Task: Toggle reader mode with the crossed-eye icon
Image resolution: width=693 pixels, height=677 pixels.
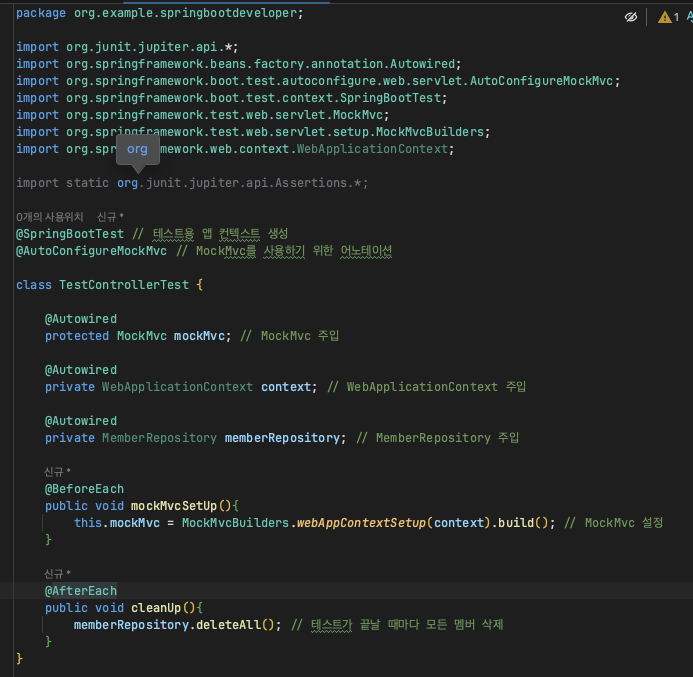Action: (x=631, y=17)
